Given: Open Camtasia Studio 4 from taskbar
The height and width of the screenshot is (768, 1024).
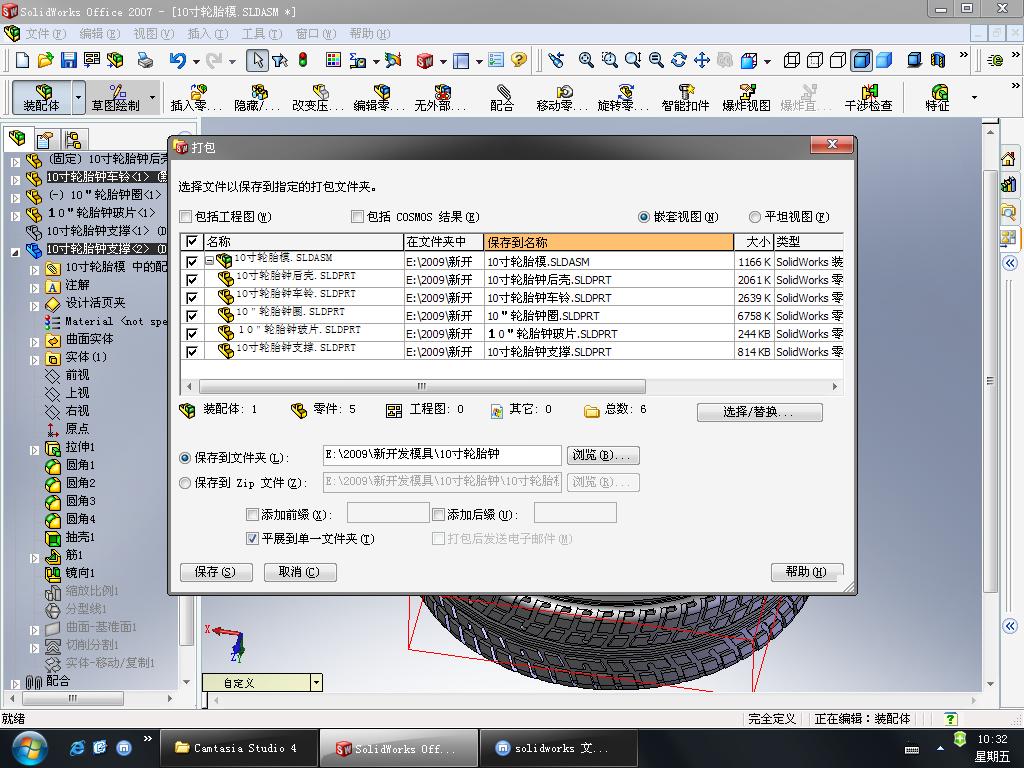Looking at the screenshot, I should [x=238, y=748].
